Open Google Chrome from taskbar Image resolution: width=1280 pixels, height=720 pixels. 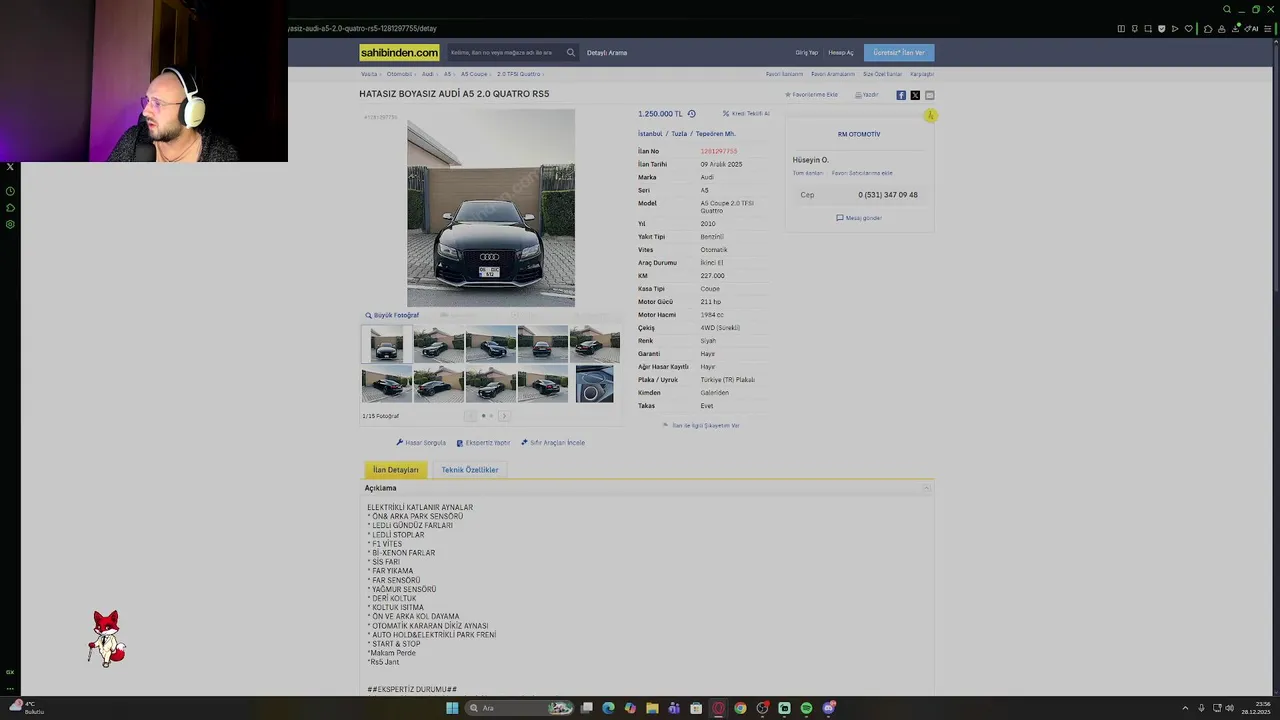740,708
